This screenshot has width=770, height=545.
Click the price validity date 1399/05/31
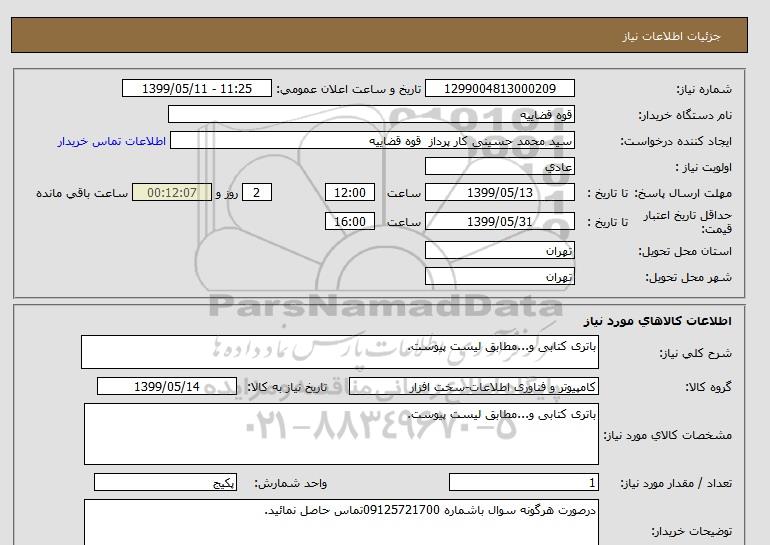pyautogui.click(x=499, y=221)
